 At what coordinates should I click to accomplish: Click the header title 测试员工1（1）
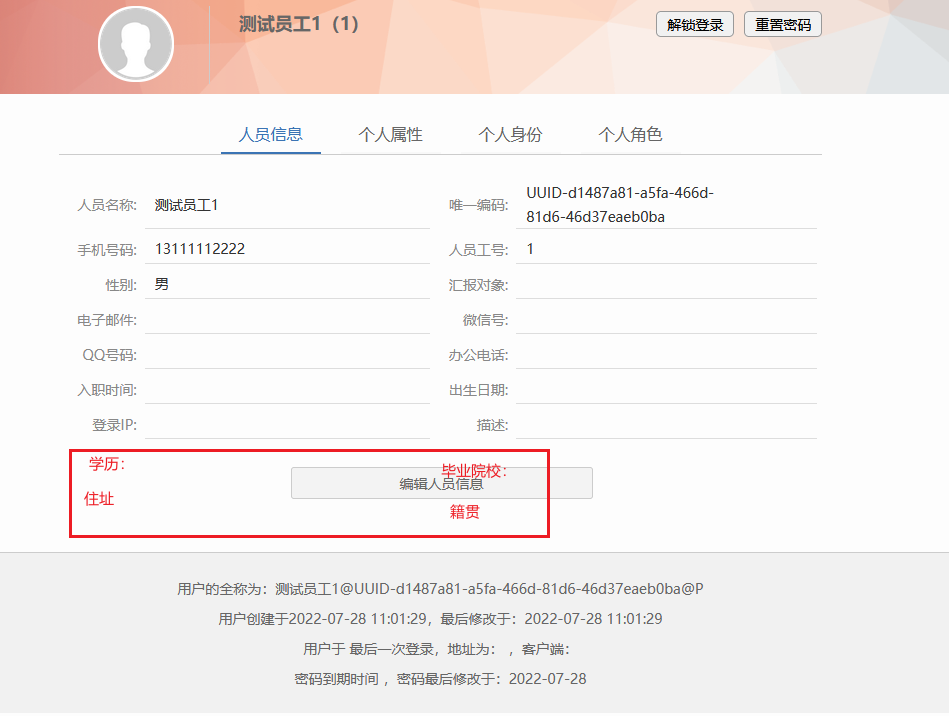click(x=299, y=24)
